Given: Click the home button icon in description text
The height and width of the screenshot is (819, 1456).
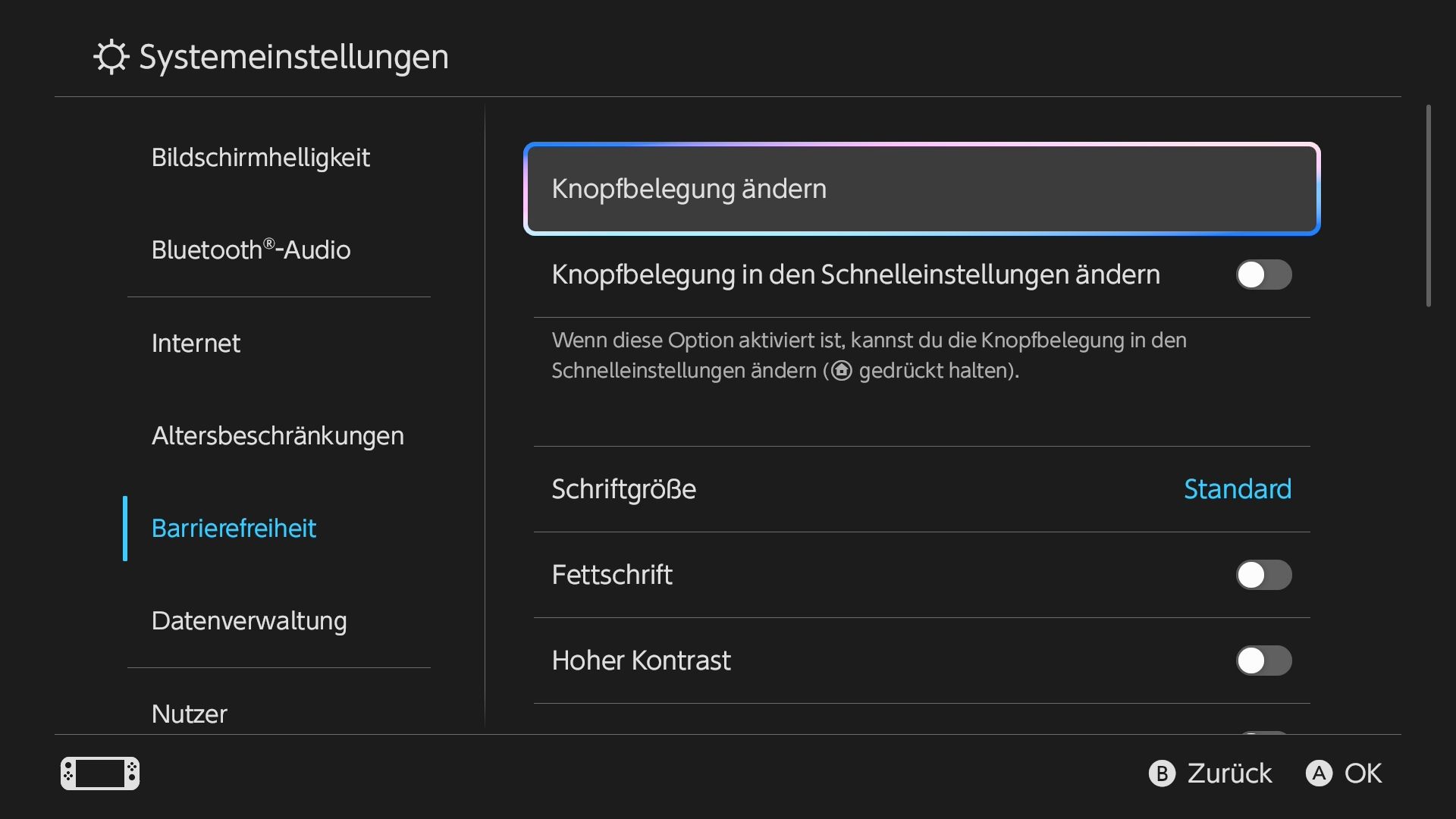Looking at the screenshot, I should point(842,371).
